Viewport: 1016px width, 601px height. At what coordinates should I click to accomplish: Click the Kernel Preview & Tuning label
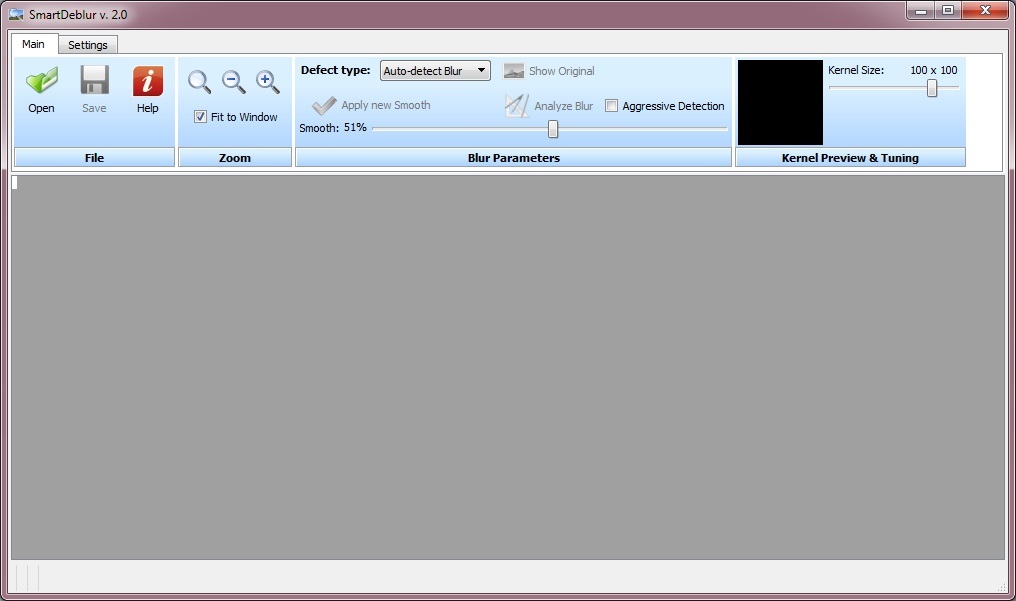(850, 157)
